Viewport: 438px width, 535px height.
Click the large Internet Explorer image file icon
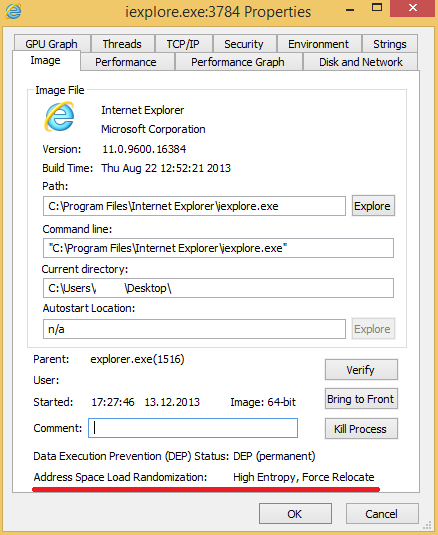click(59, 117)
